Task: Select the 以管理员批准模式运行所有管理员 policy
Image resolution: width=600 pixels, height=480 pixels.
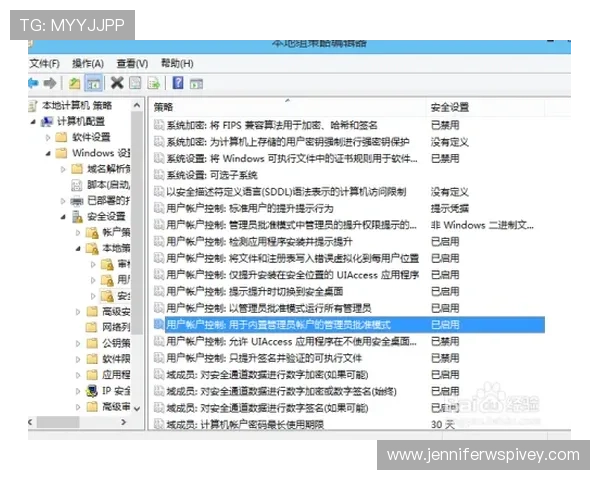Action: 268,308
